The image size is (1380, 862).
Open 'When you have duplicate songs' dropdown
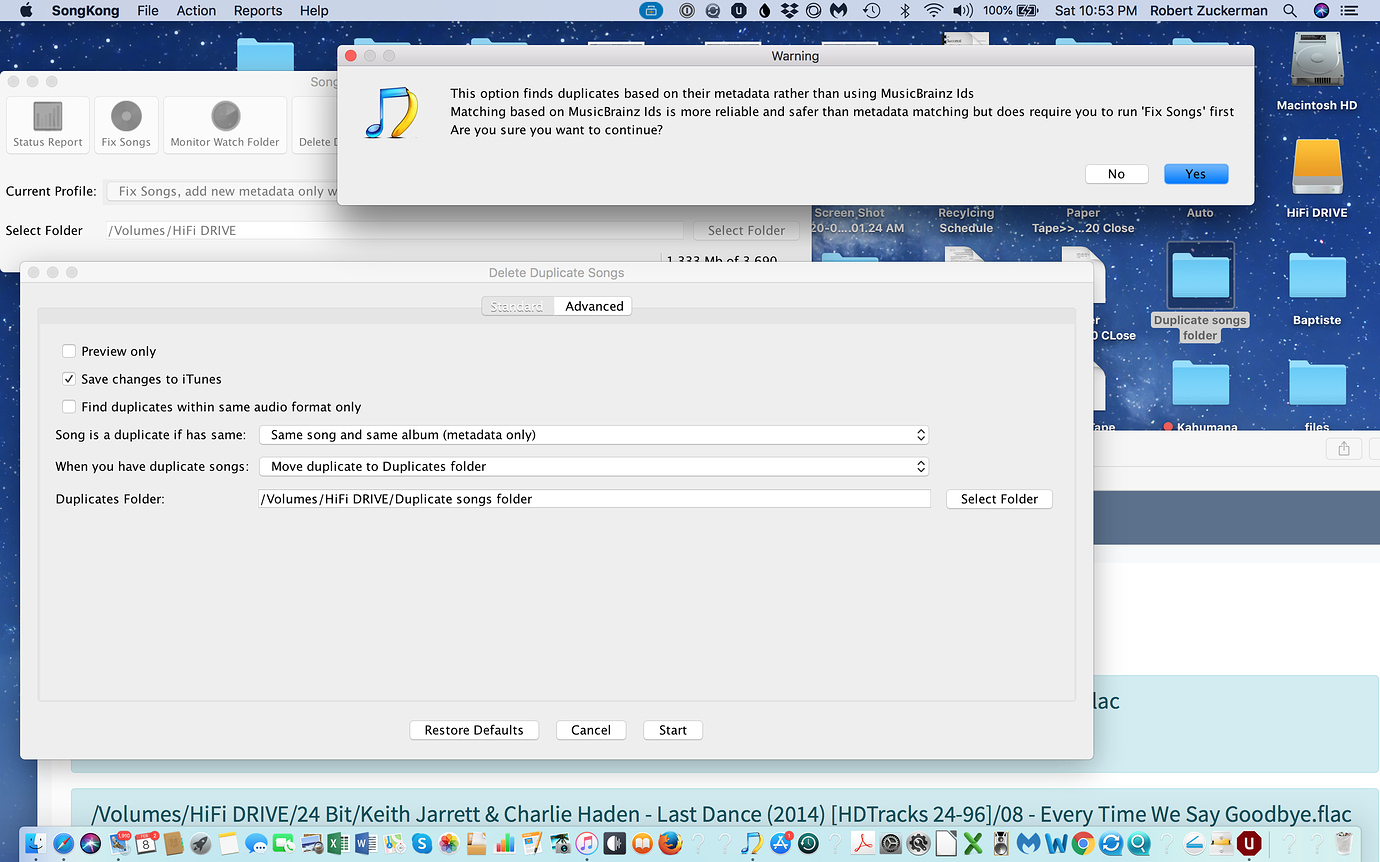594,466
